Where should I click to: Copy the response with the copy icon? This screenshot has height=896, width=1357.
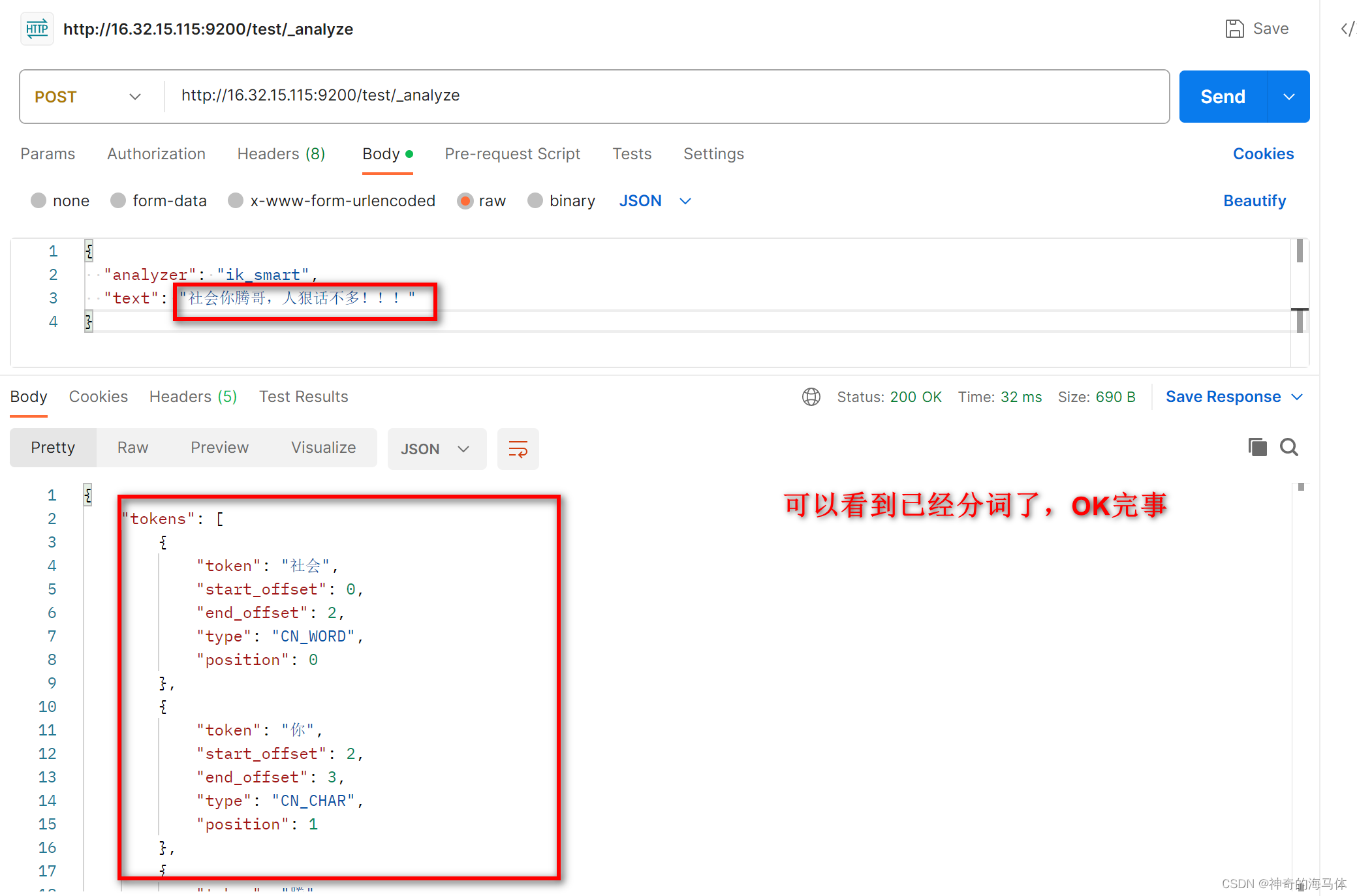click(x=1257, y=447)
